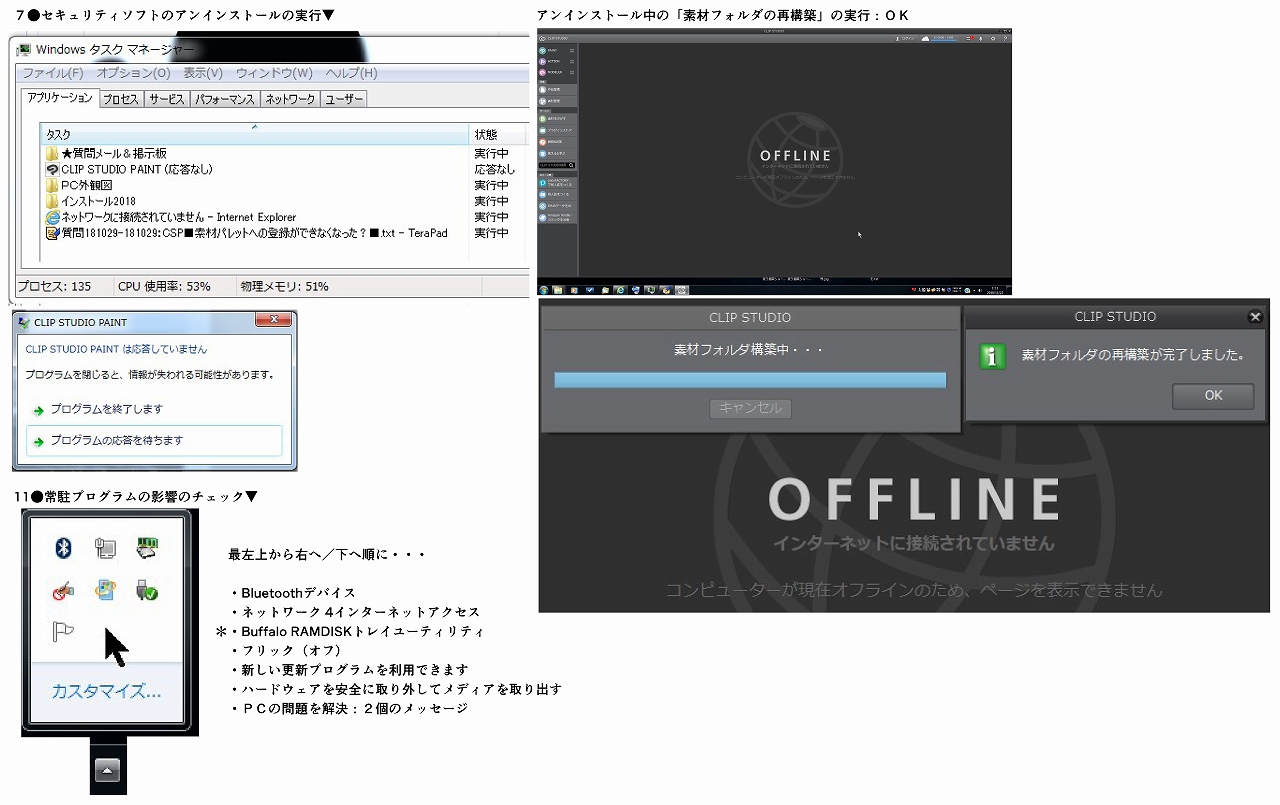Click the Safely Remove Hardware tray icon

[148, 591]
